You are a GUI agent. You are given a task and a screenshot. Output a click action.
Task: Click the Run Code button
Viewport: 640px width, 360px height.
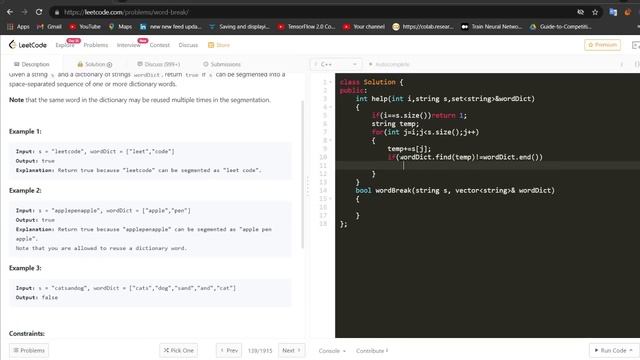[x=613, y=350]
